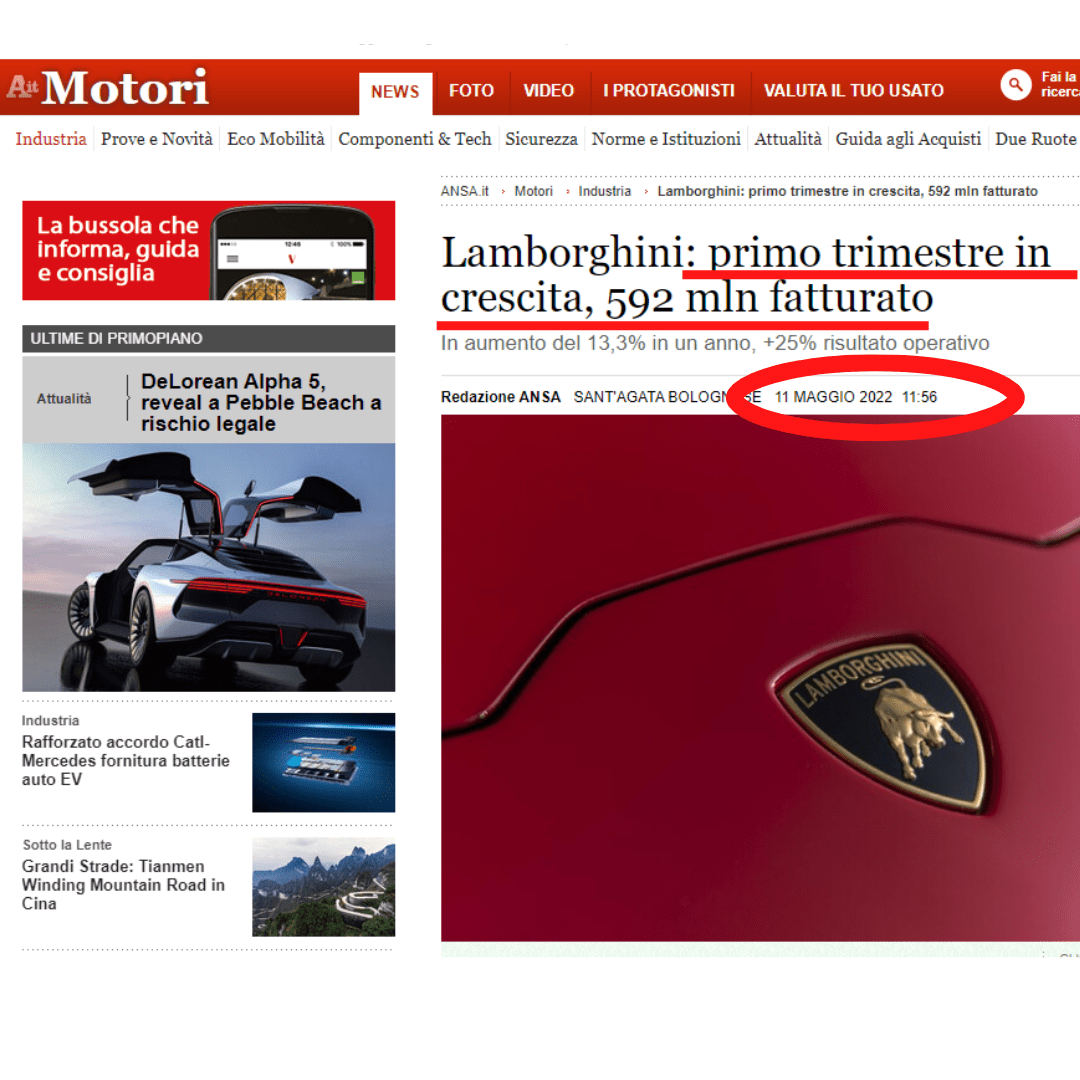Image resolution: width=1080 pixels, height=1080 pixels.
Task: Click the search magnifier icon
Action: tap(1015, 85)
